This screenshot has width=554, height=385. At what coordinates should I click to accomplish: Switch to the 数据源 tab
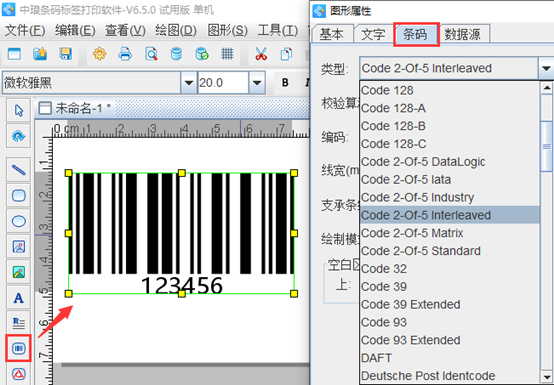click(462, 34)
